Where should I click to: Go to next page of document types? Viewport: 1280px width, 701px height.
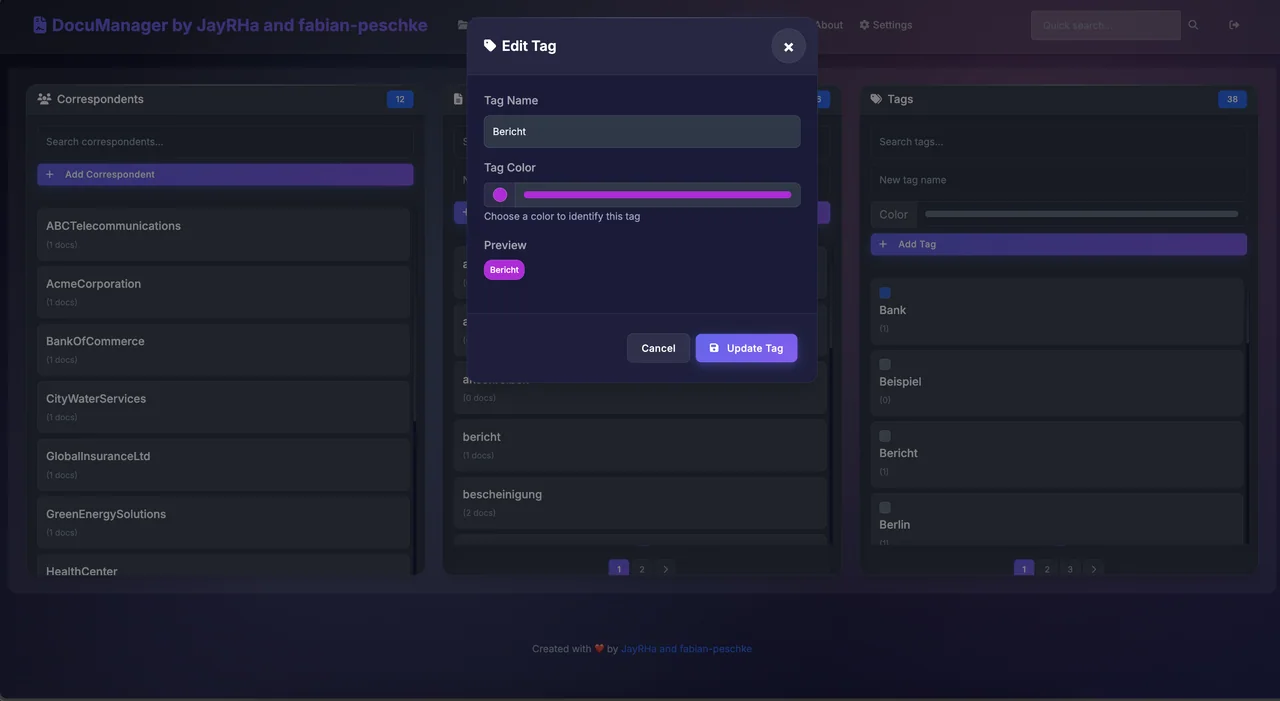[666, 569]
